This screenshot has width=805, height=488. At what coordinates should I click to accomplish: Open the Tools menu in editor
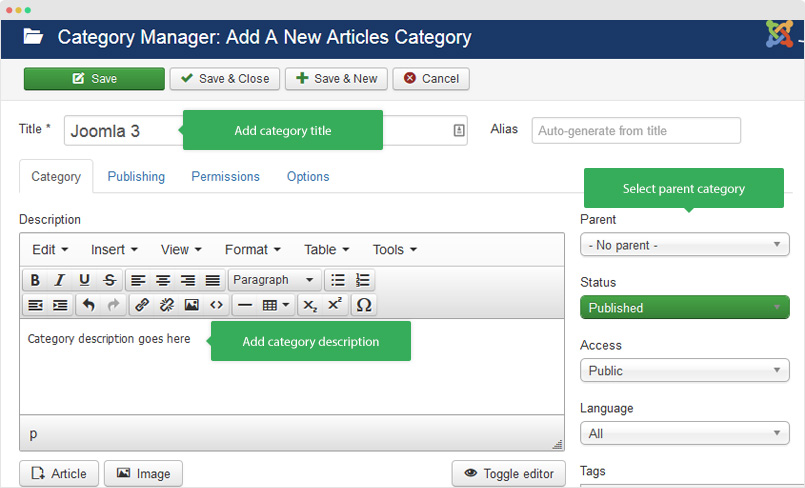(x=394, y=250)
